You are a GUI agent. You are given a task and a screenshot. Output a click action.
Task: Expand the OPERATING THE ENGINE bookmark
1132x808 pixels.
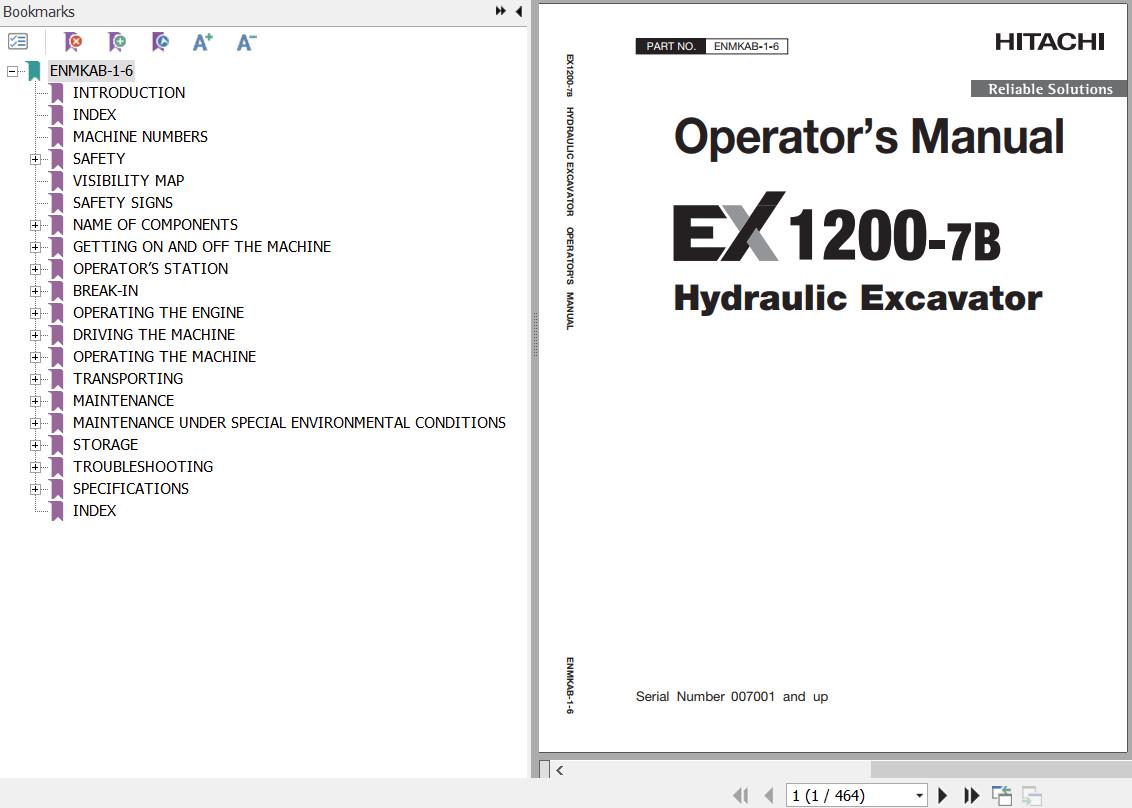pyautogui.click(x=35, y=313)
